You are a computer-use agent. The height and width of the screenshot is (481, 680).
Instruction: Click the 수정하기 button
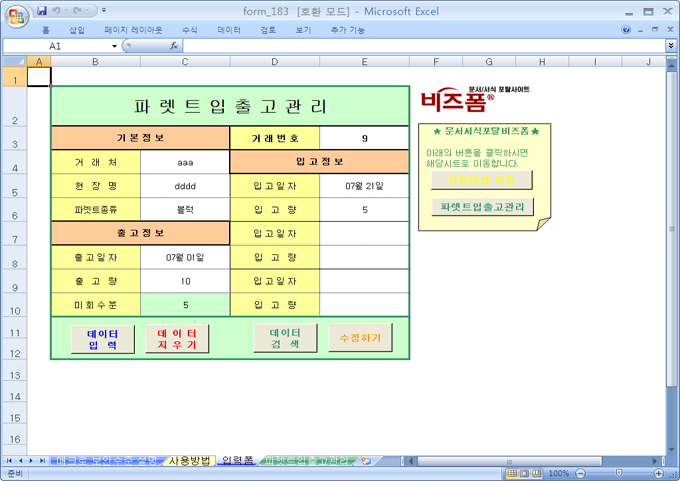pos(360,338)
